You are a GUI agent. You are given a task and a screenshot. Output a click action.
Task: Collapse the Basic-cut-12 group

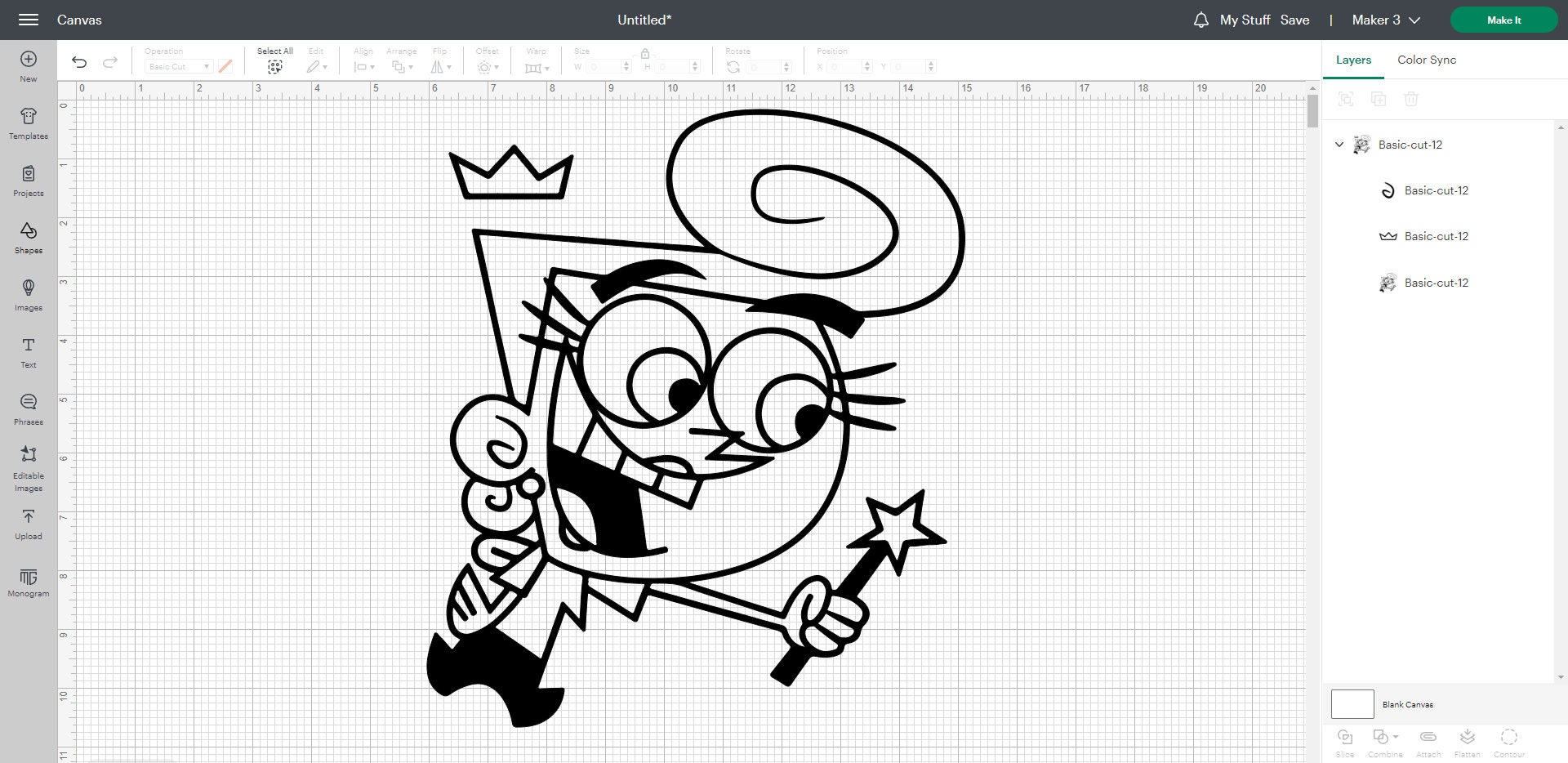[1339, 145]
